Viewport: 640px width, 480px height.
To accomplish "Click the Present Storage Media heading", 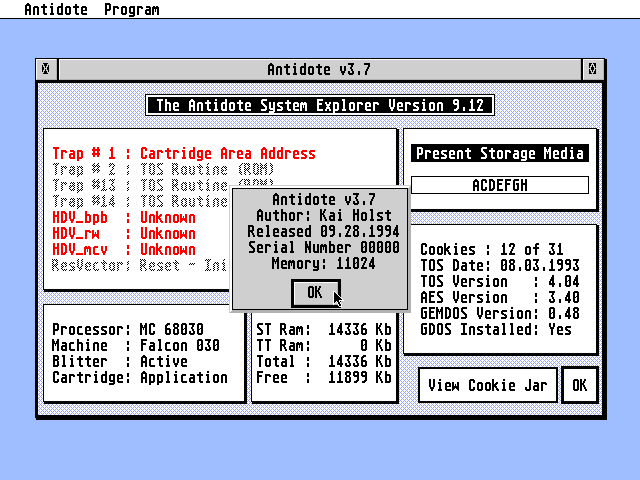I will 500,153.
